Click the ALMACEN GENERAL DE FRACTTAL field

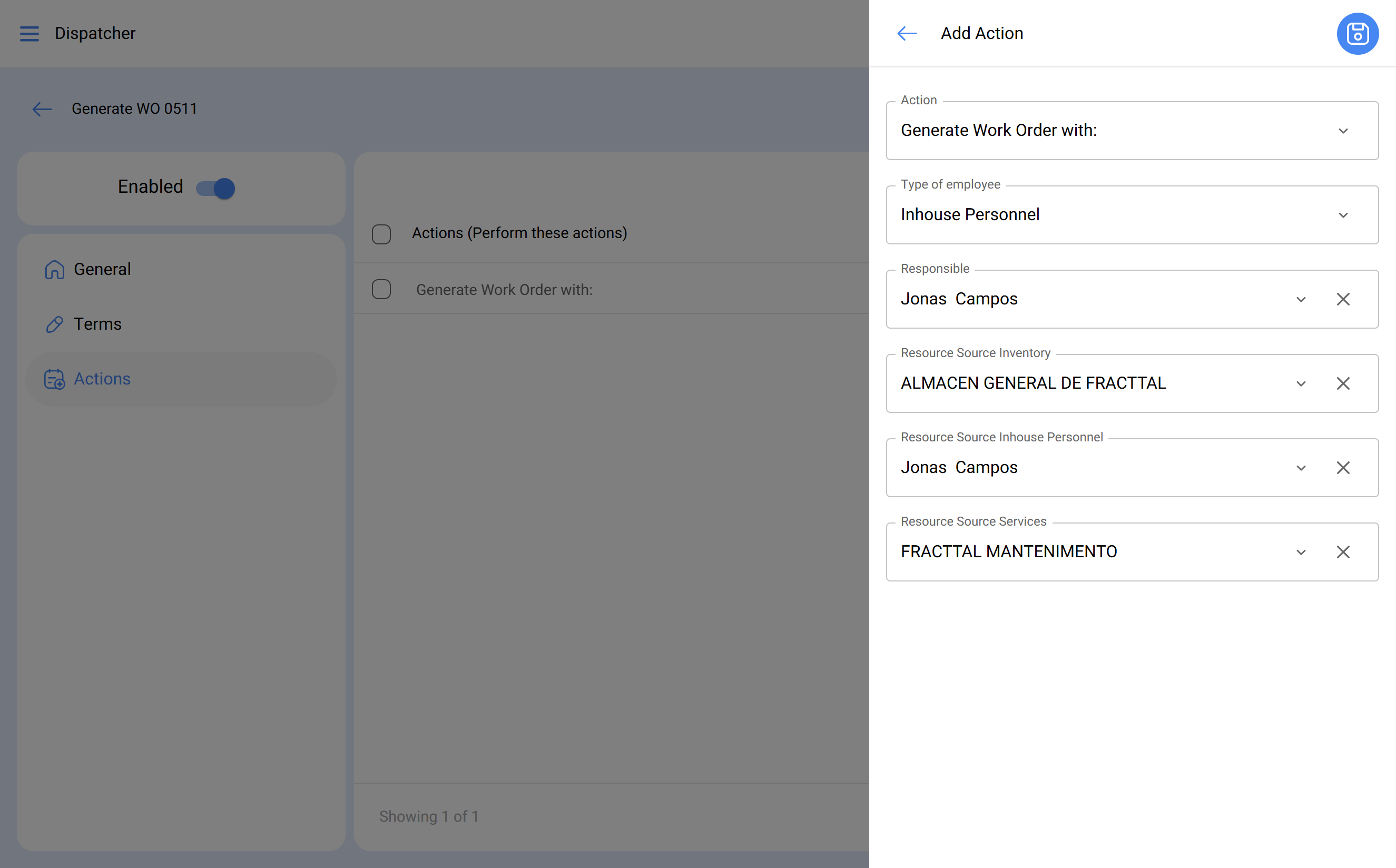point(1033,383)
